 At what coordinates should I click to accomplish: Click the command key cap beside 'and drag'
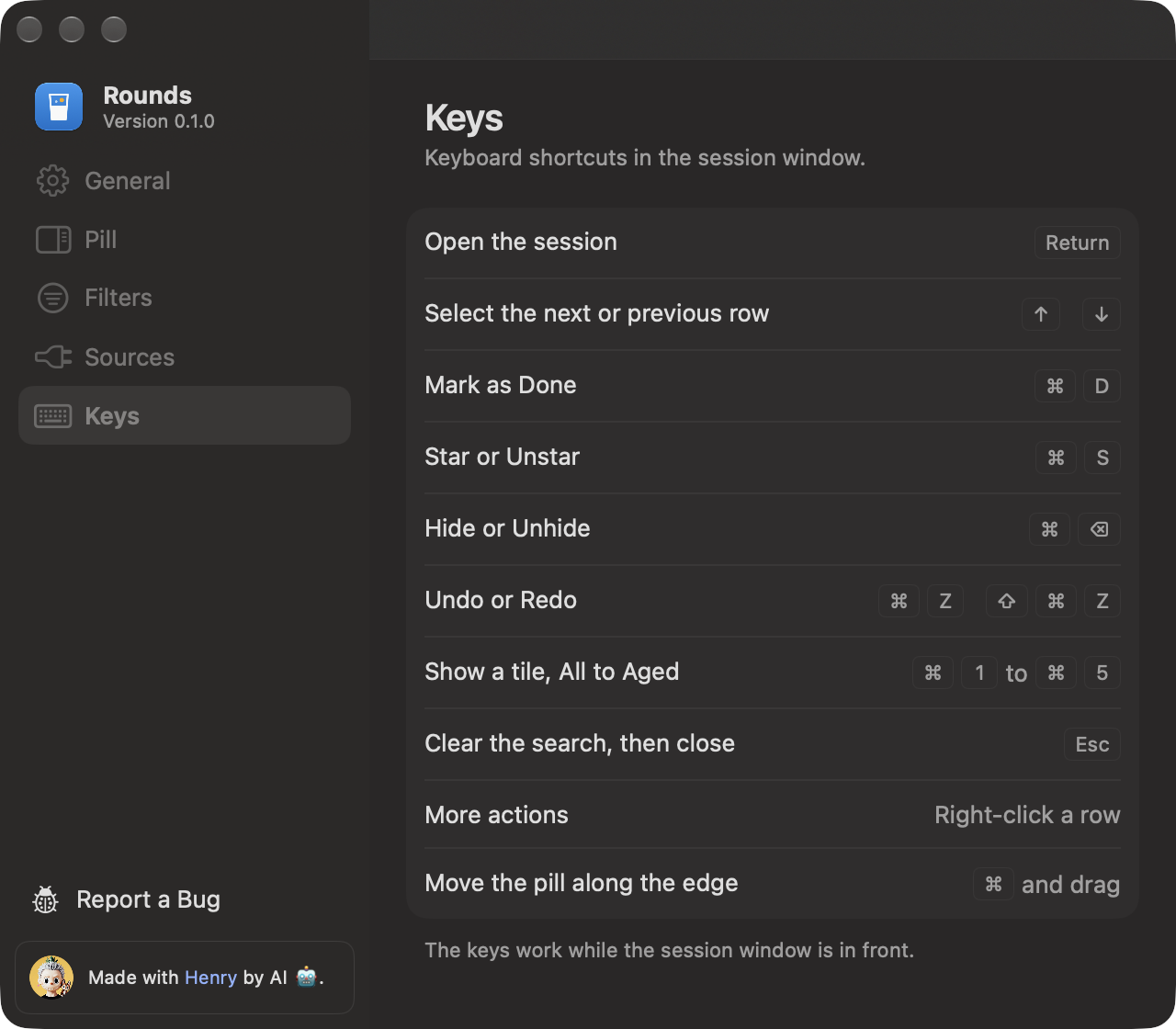993,884
